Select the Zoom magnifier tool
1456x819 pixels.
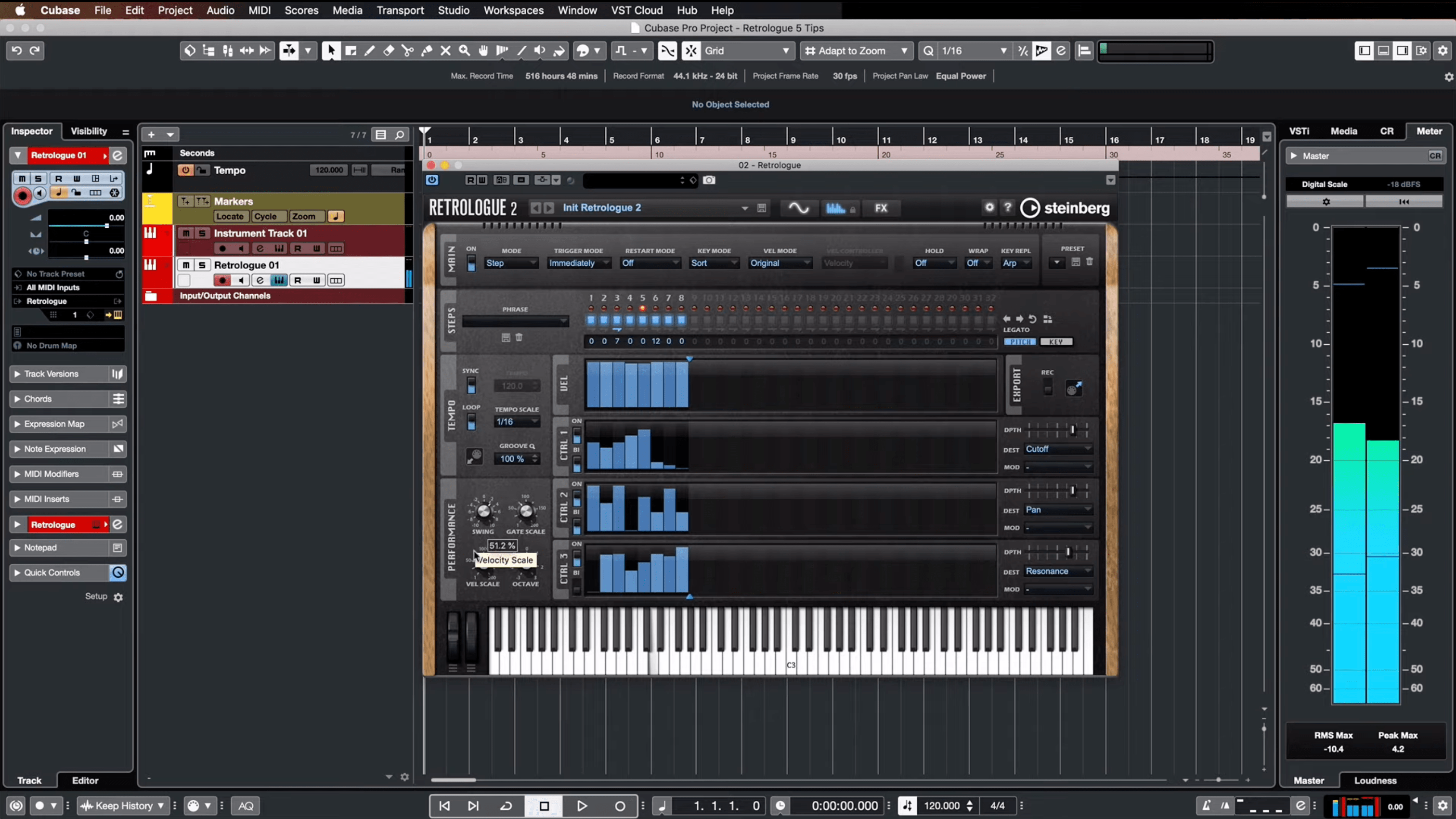(465, 51)
